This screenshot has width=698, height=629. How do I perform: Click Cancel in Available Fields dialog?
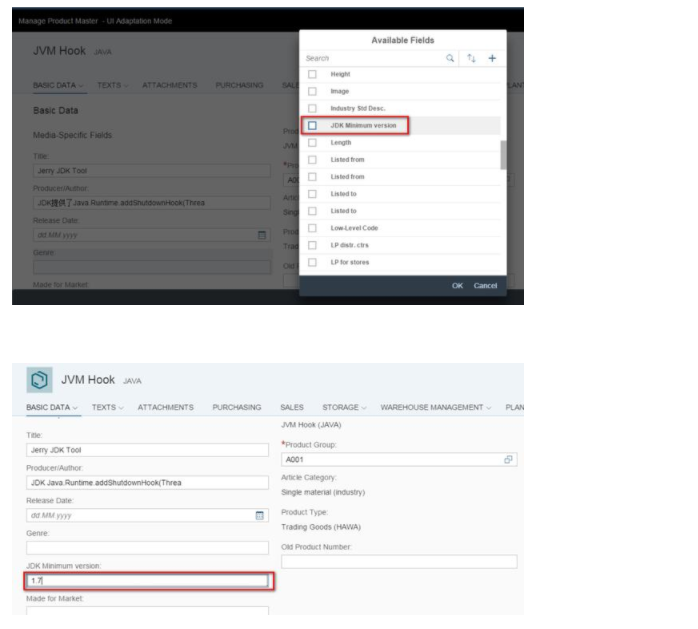[x=485, y=286]
